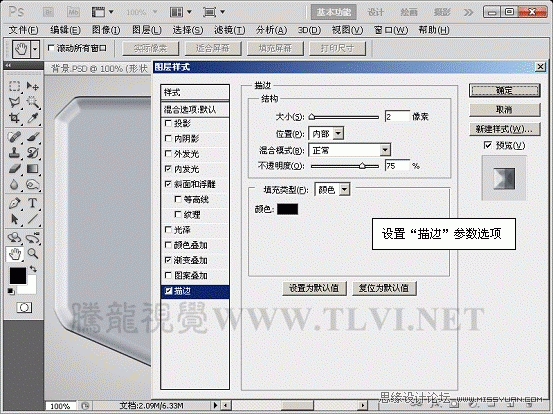This screenshot has width=553, height=414.
Task: Select the Rectangular Marquee tool
Action: [14, 86]
